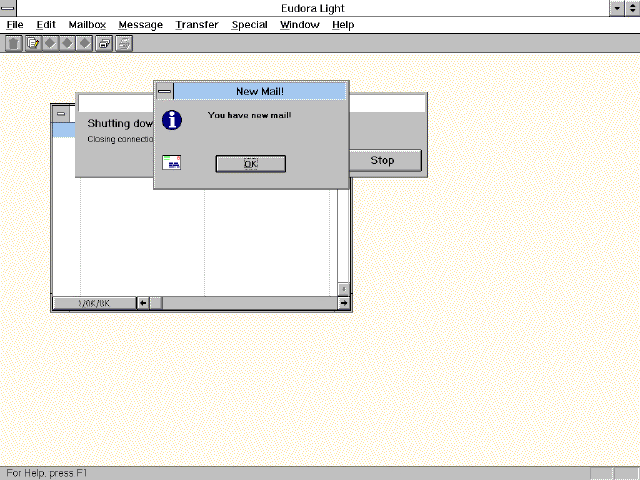Image resolution: width=640 pixels, height=480 pixels.
Task: Maximize or restore the Eudora Light window
Action: coord(632,8)
